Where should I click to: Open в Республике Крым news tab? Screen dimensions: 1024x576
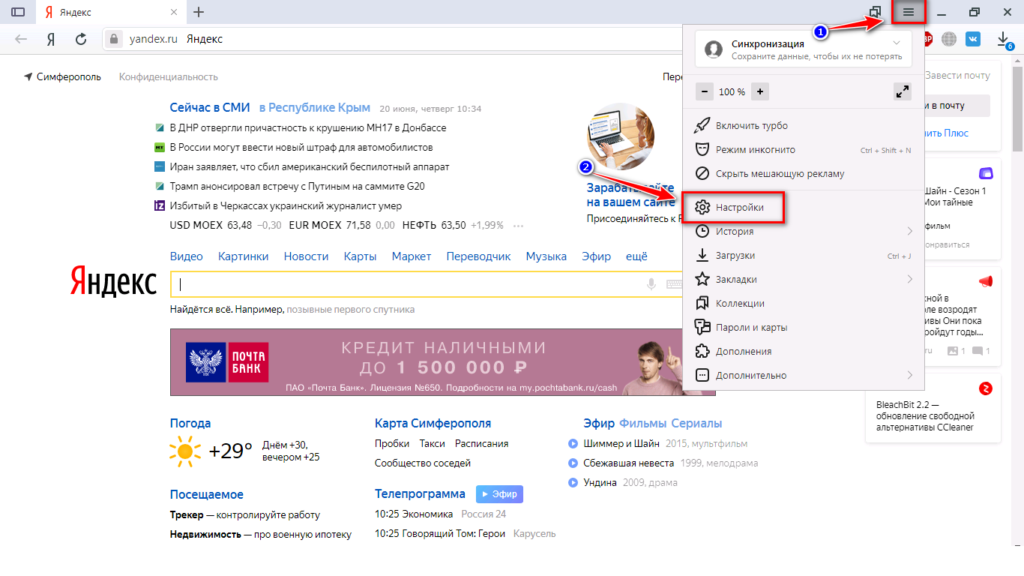(x=315, y=108)
